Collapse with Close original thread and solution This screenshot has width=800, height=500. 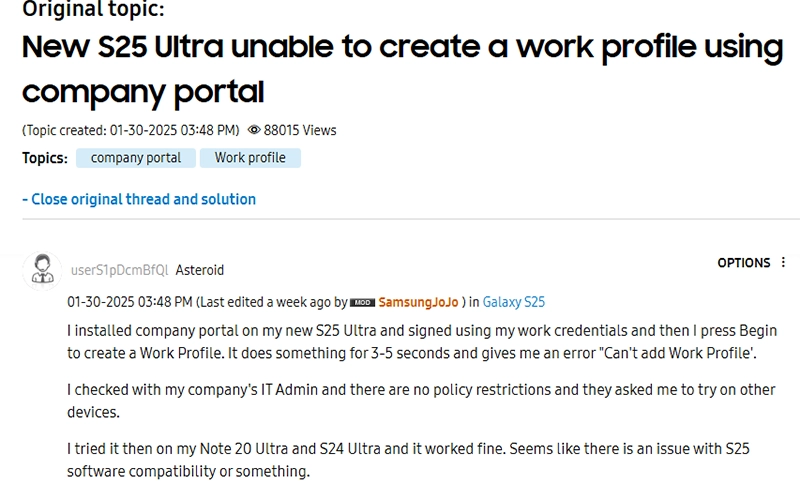(x=139, y=199)
